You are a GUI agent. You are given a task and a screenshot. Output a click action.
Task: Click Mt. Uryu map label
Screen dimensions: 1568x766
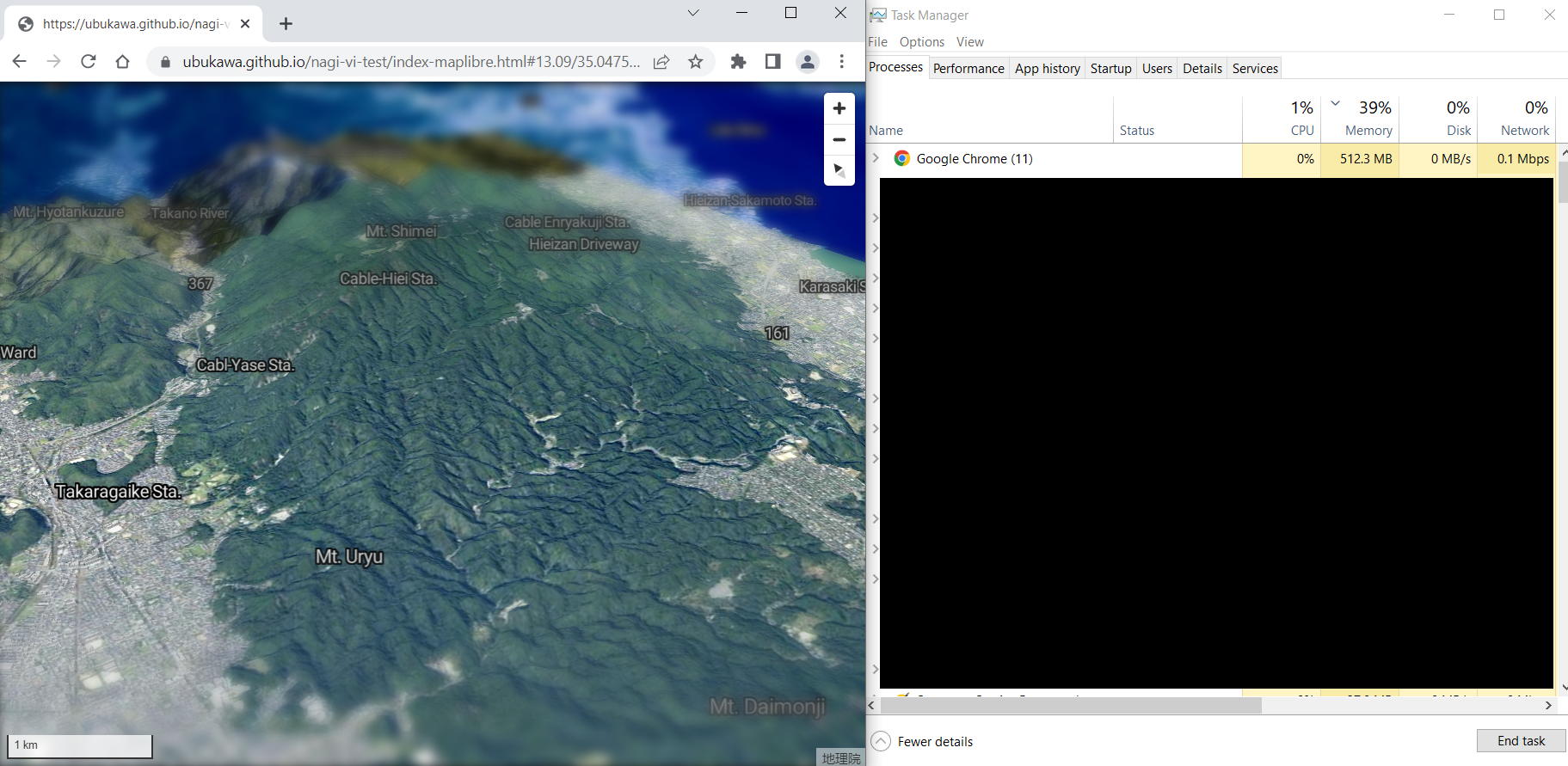[349, 557]
